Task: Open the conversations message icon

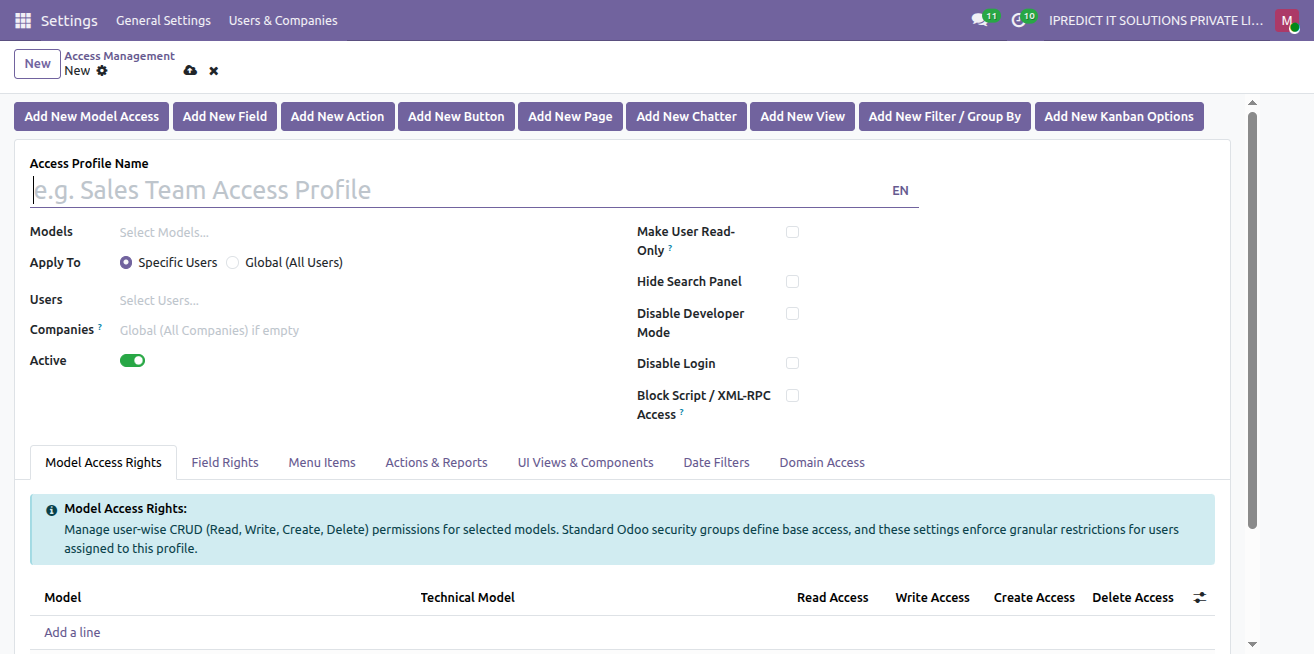Action: coord(979,20)
